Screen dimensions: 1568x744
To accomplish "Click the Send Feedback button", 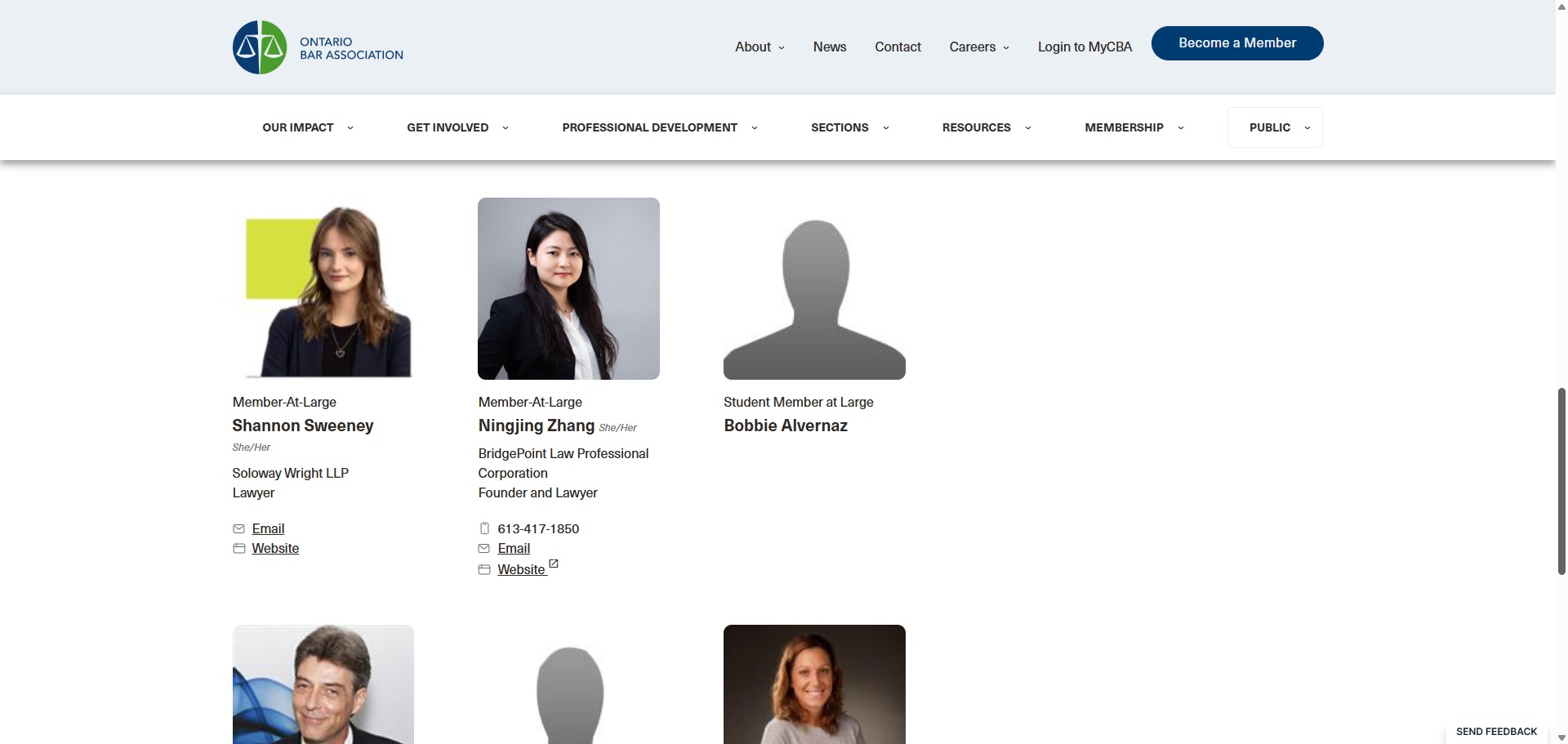I will (x=1496, y=732).
